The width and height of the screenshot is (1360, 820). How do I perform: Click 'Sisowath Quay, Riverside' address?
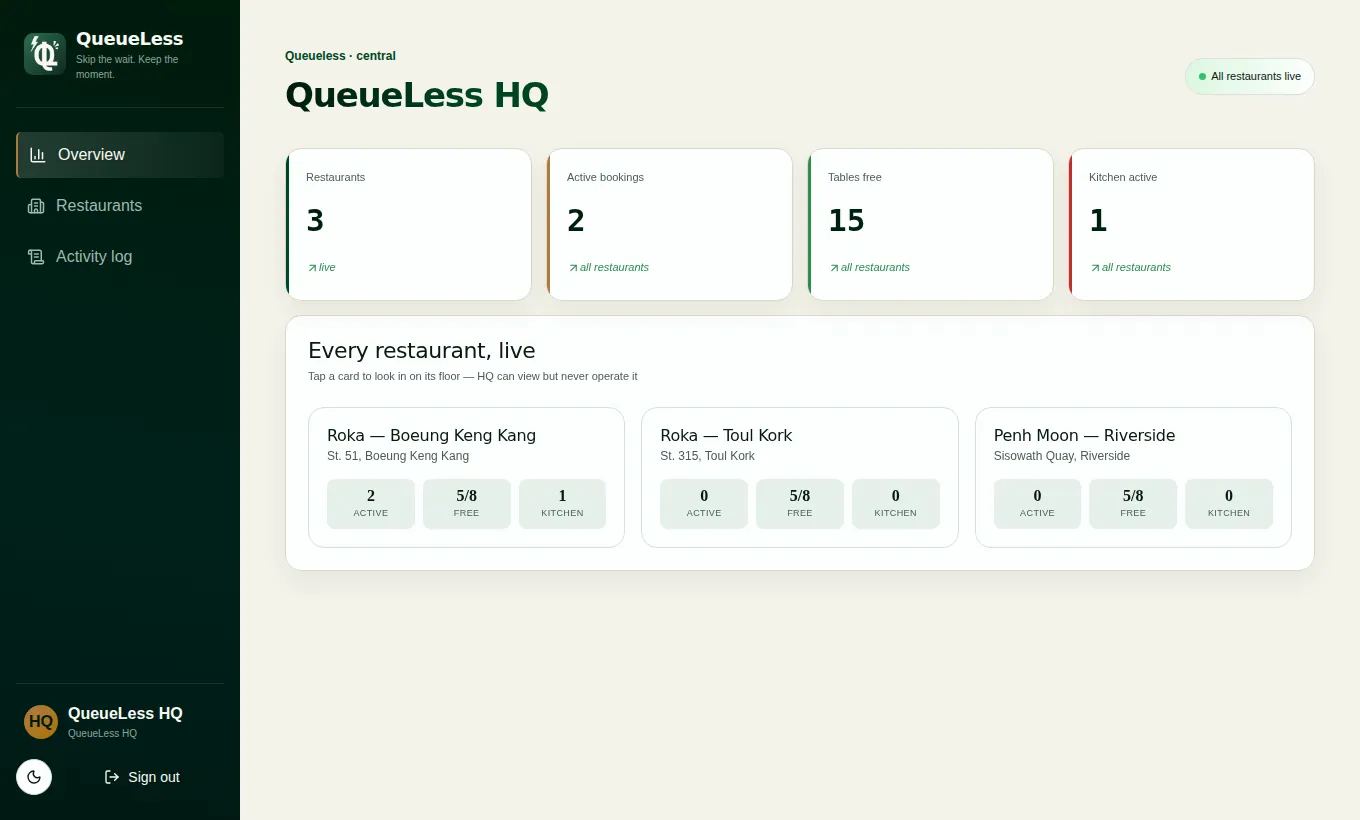point(1062,456)
